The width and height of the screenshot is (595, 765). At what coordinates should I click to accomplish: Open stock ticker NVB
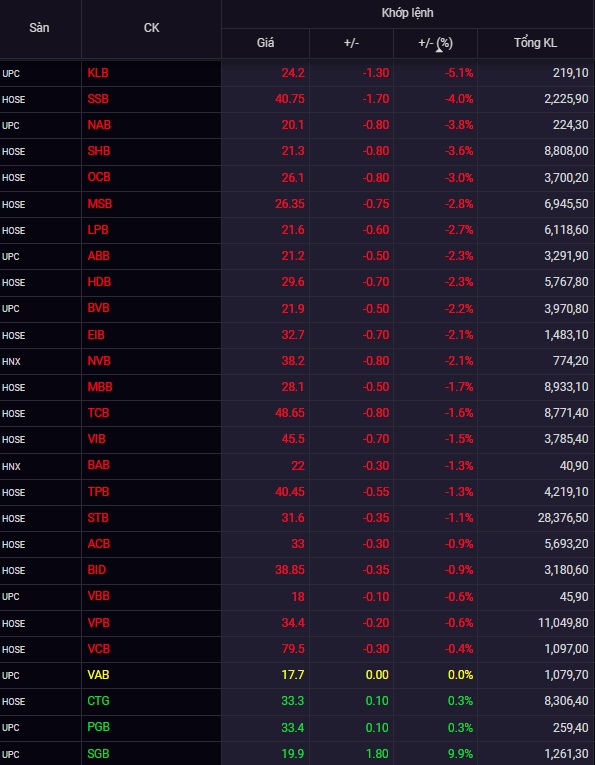point(99,361)
